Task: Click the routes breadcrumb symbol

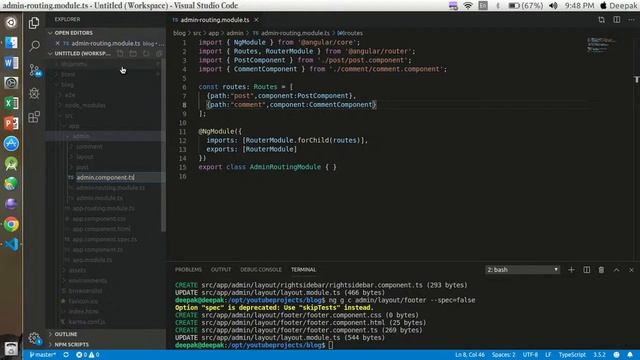Action: (x=350, y=33)
